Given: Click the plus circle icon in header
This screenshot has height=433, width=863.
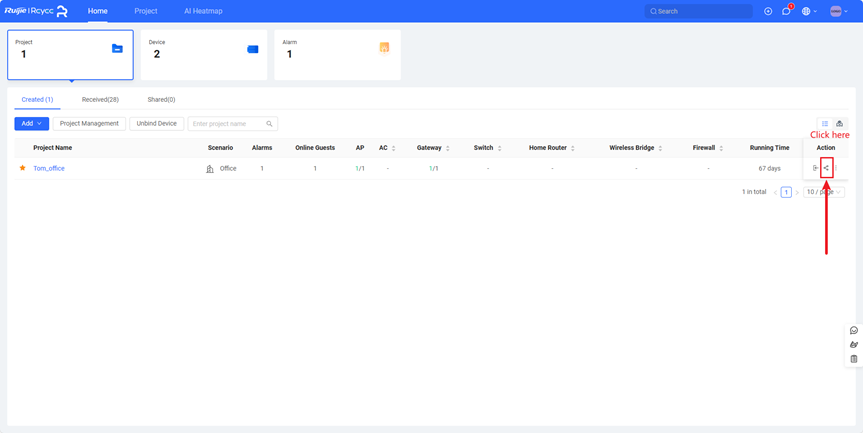Looking at the screenshot, I should point(768,11).
